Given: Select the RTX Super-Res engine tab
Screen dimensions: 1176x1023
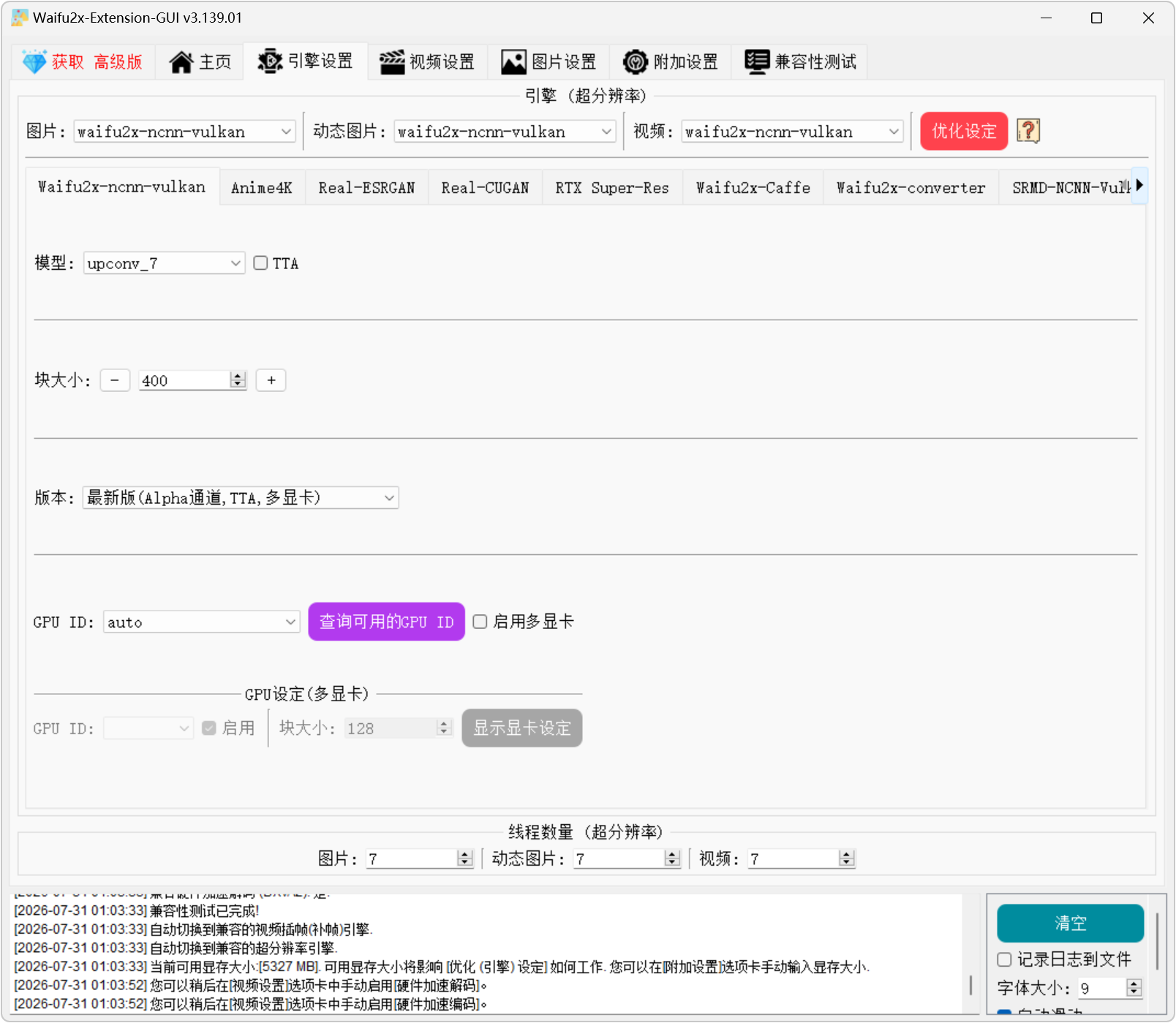Looking at the screenshot, I should pyautogui.click(x=612, y=188).
